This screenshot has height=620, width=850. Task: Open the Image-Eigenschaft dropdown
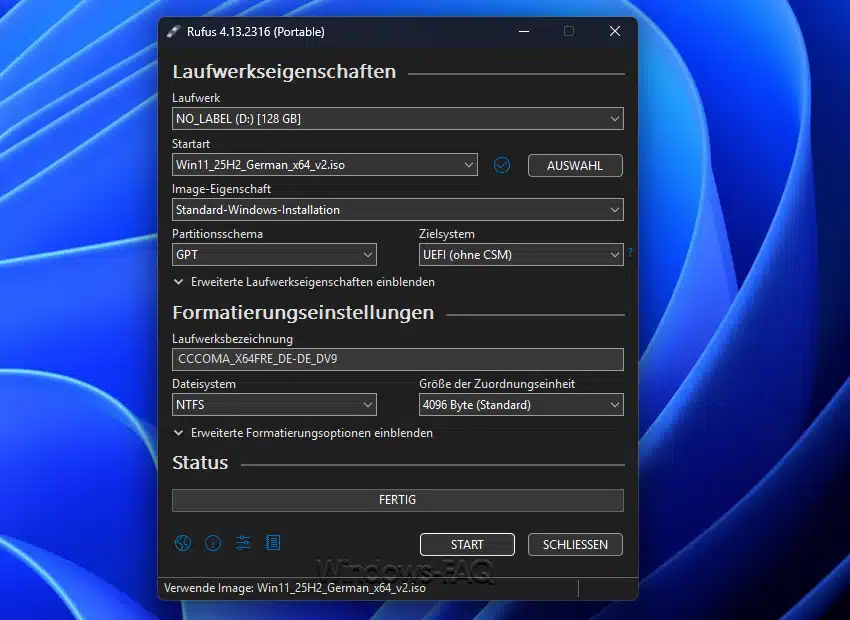click(x=397, y=210)
